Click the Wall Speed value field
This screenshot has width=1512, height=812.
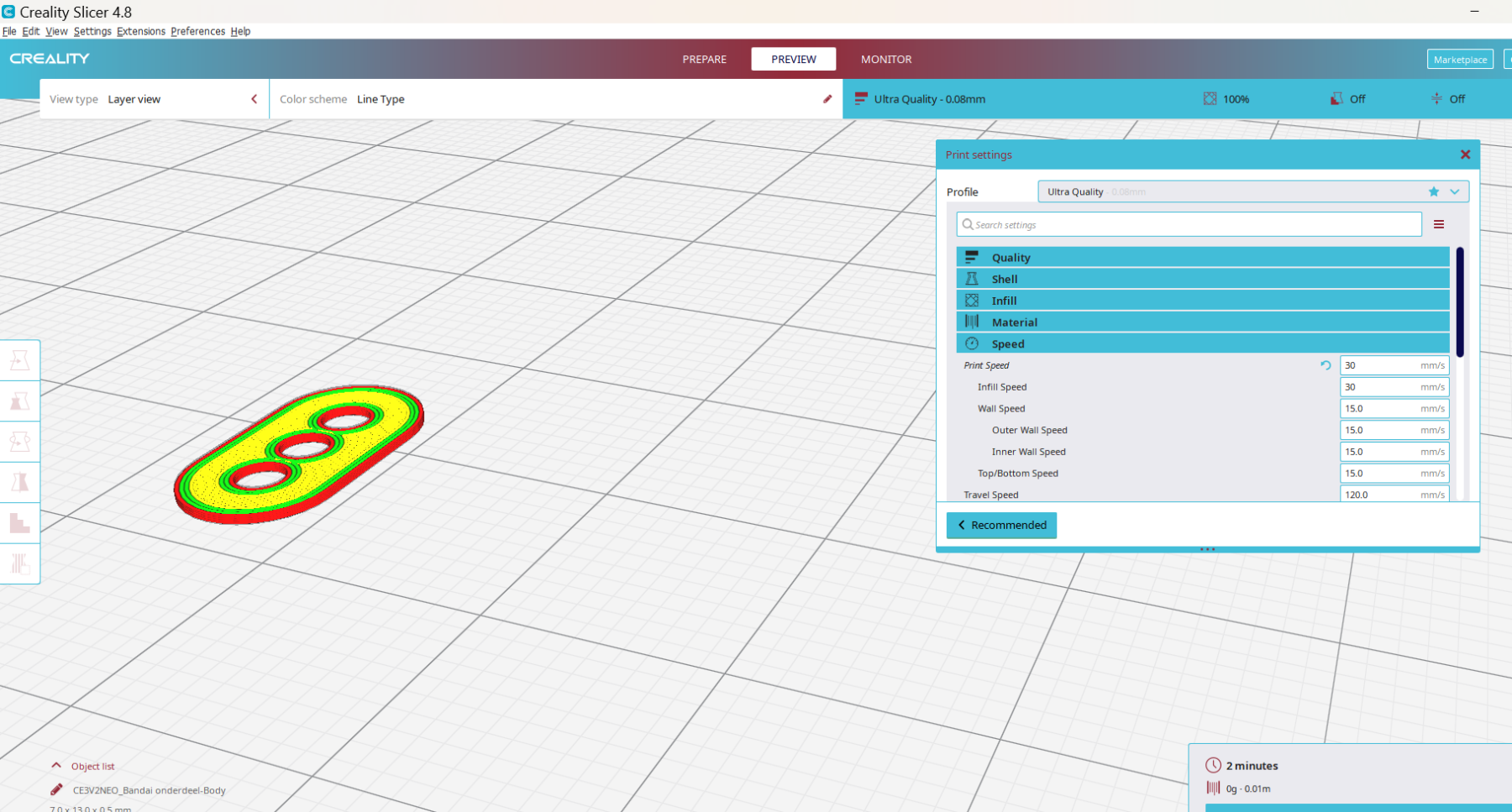(x=1394, y=409)
